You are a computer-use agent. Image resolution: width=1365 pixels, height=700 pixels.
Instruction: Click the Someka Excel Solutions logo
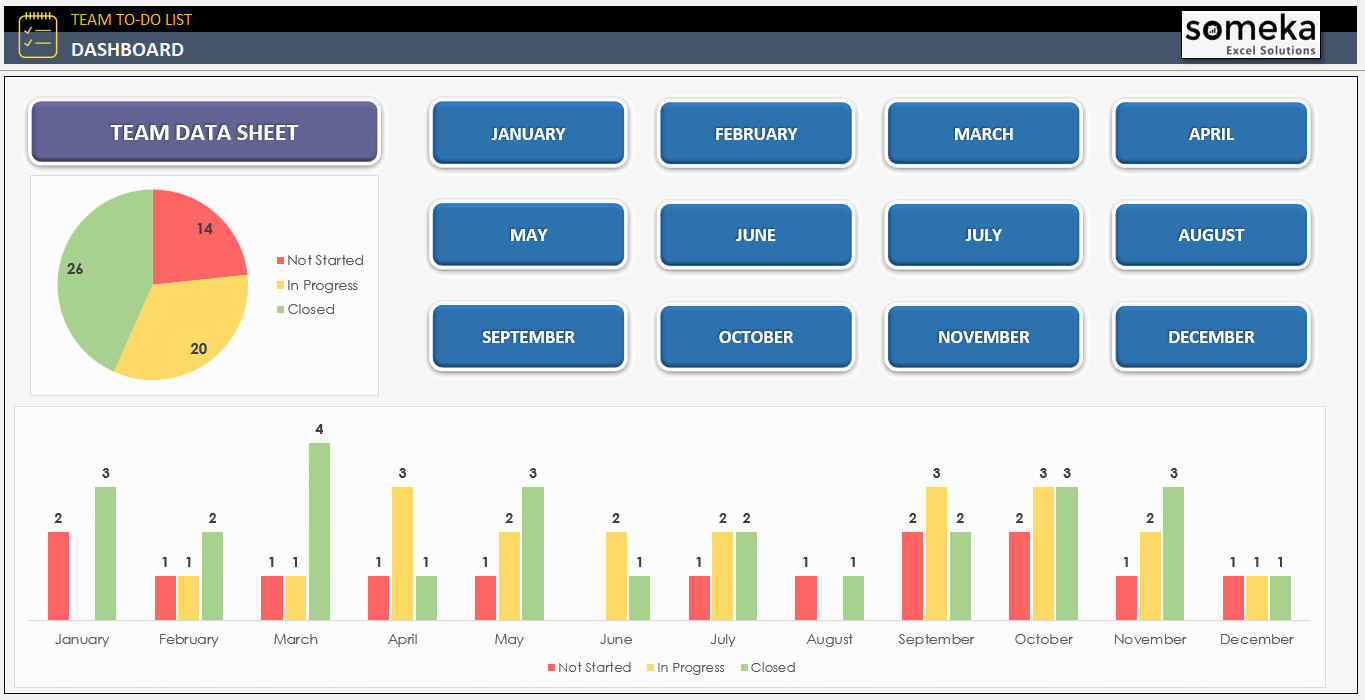(1250, 35)
